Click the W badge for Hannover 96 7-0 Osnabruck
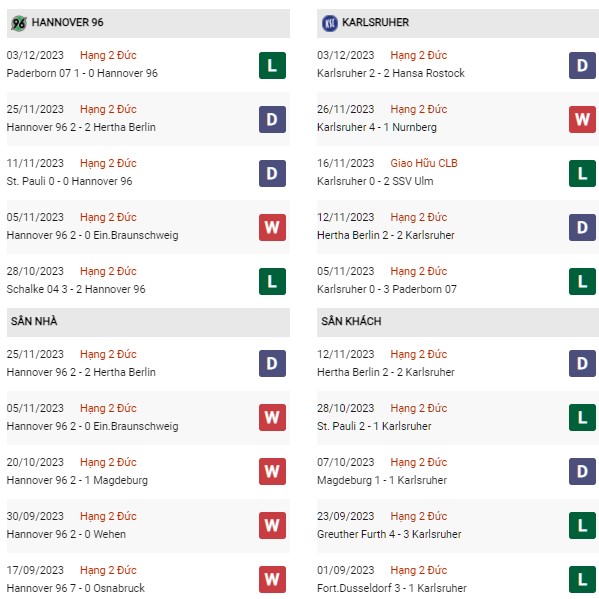The width and height of the screenshot is (599, 599). (x=272, y=580)
